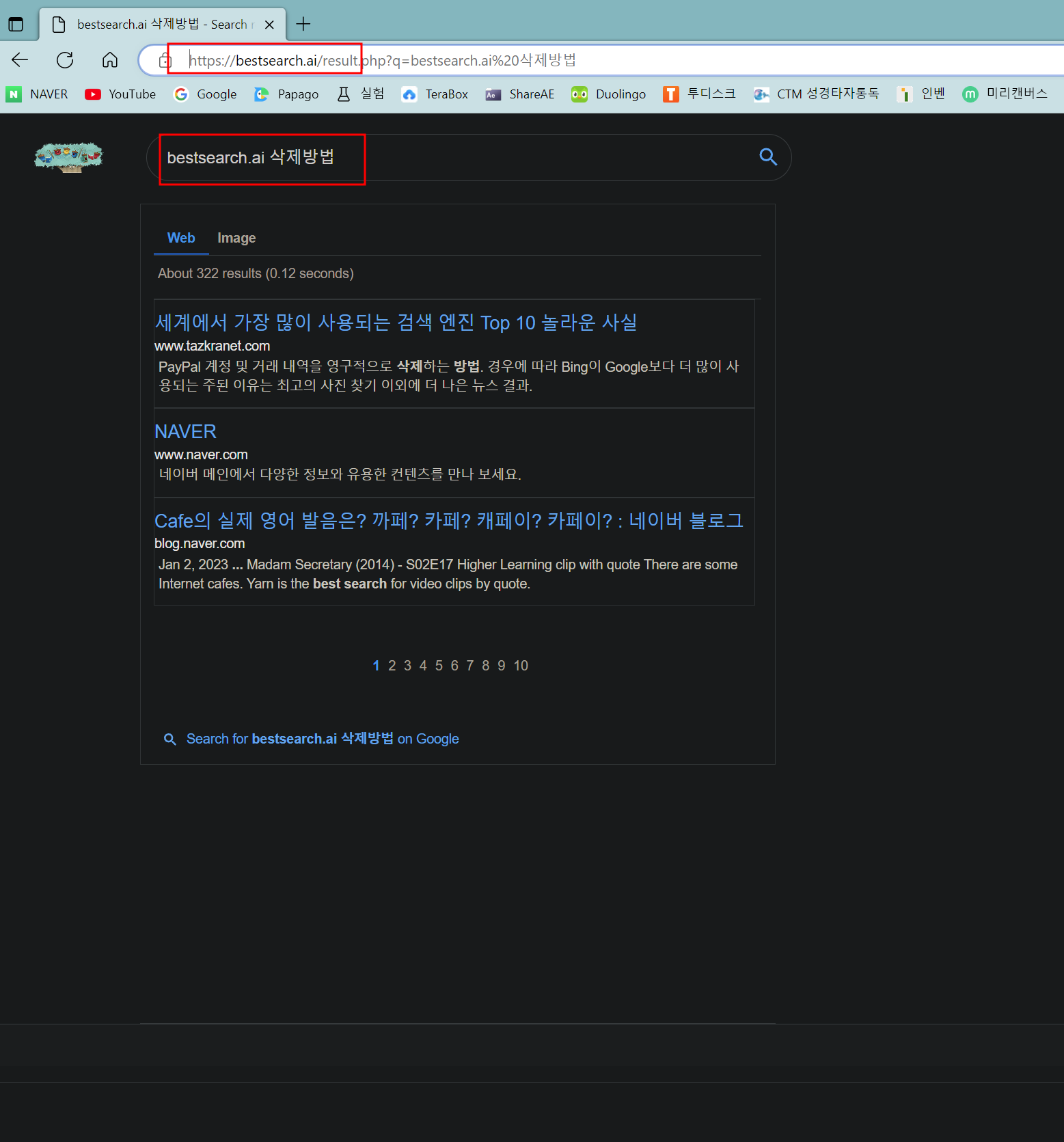Go to results page 3
This screenshot has width=1064, height=1142.
(407, 666)
